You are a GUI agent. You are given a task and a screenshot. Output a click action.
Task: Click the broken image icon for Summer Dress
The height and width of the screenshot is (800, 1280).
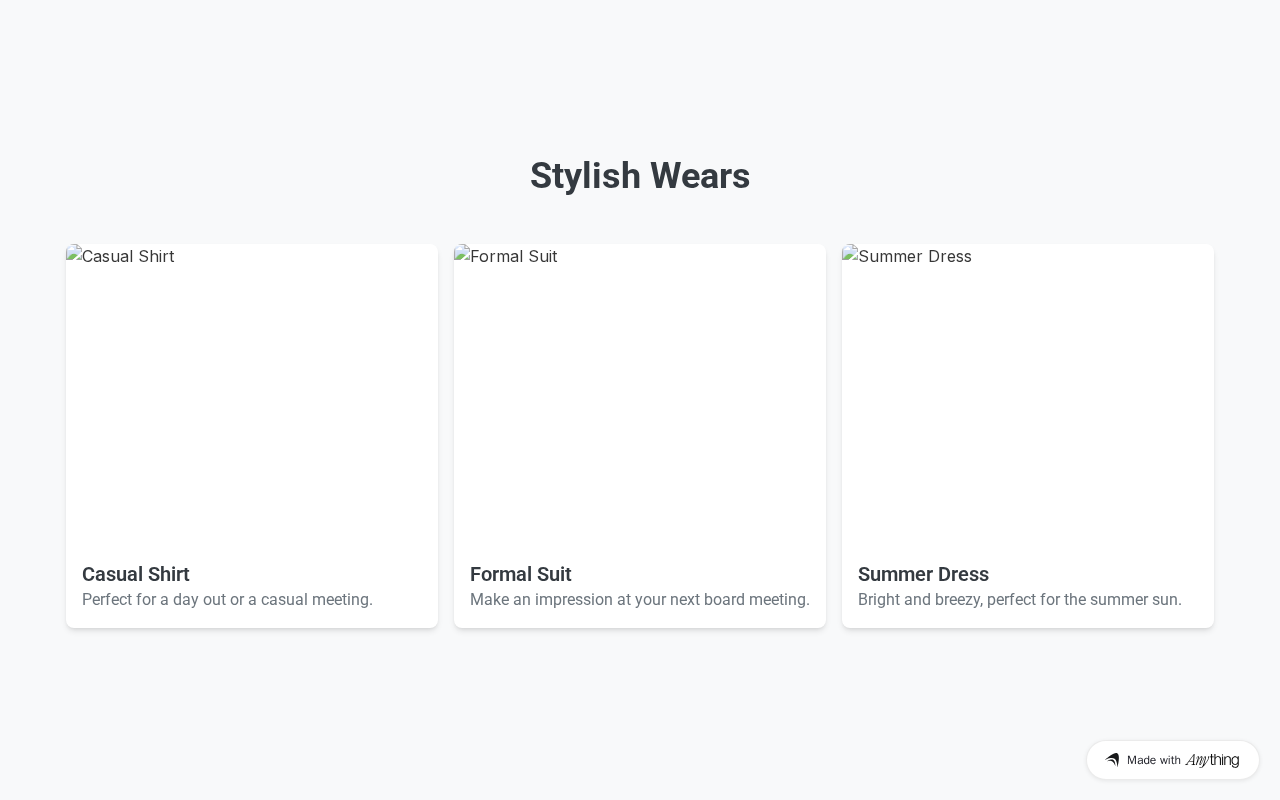(x=850, y=254)
